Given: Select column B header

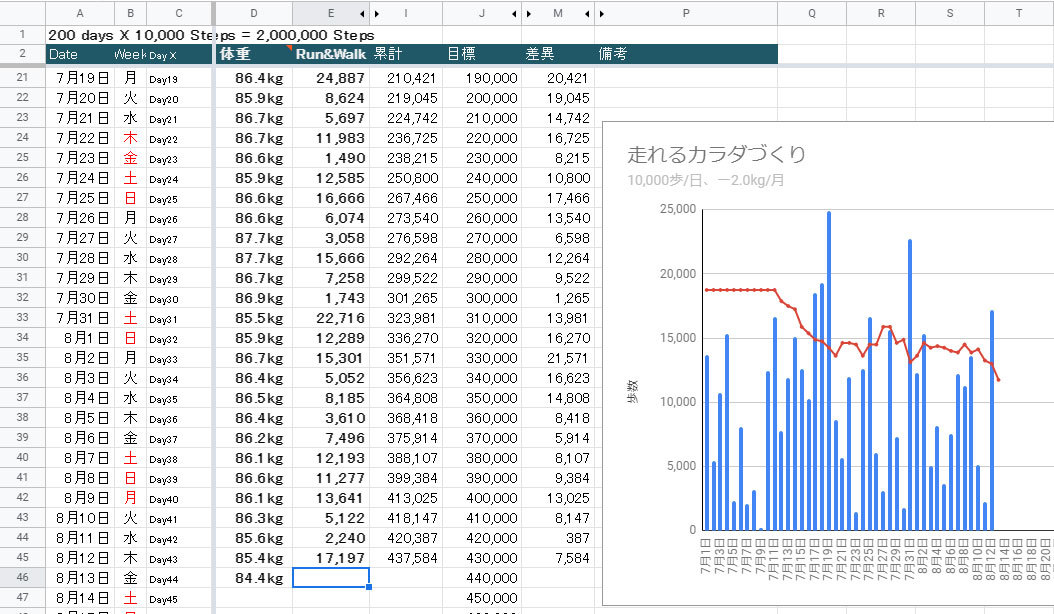Looking at the screenshot, I should [130, 13].
